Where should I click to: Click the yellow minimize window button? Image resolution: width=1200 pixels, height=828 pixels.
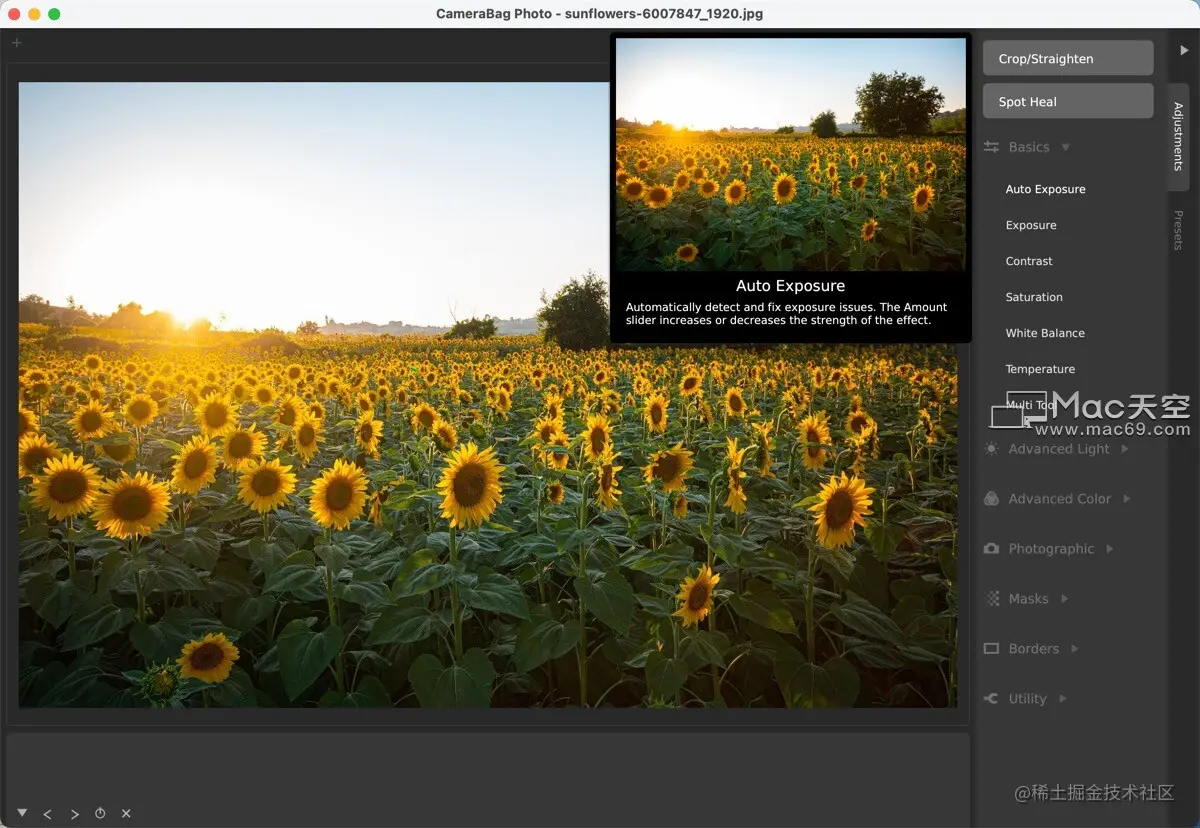[34, 14]
